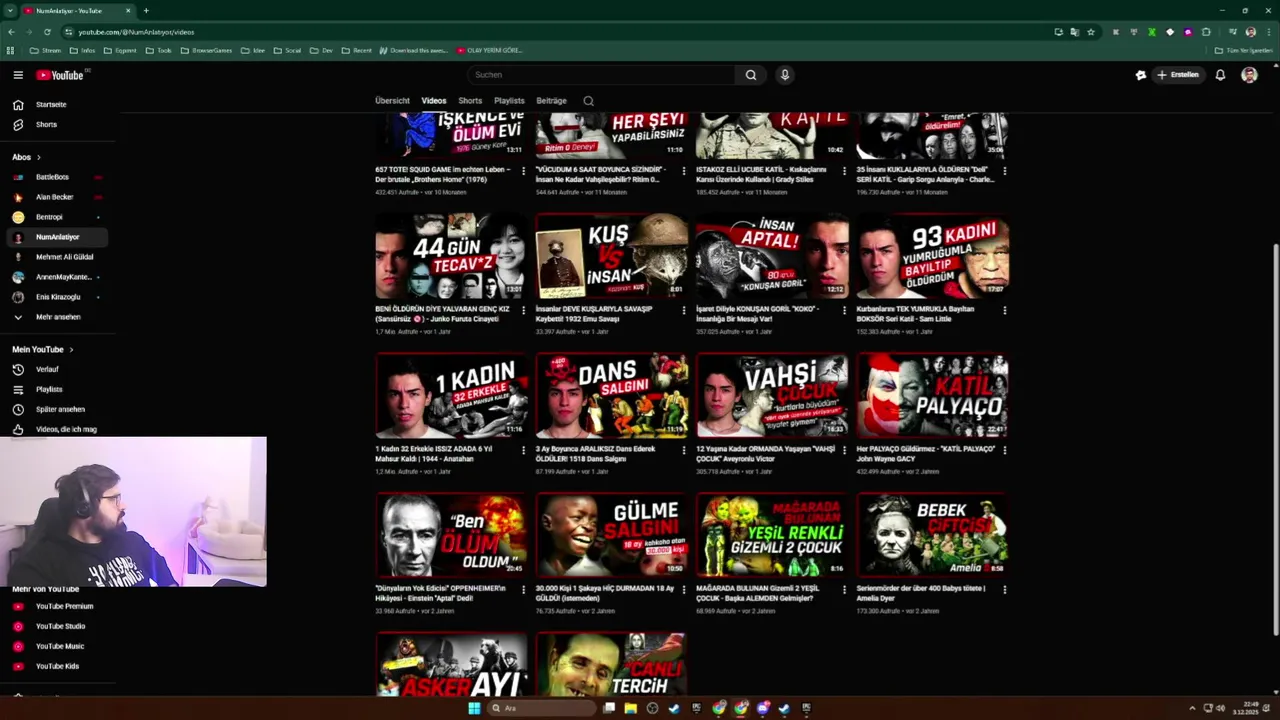This screenshot has height=720, width=1280.
Task: Open options menu for Amelia Dyer video
Action: 1005,589
